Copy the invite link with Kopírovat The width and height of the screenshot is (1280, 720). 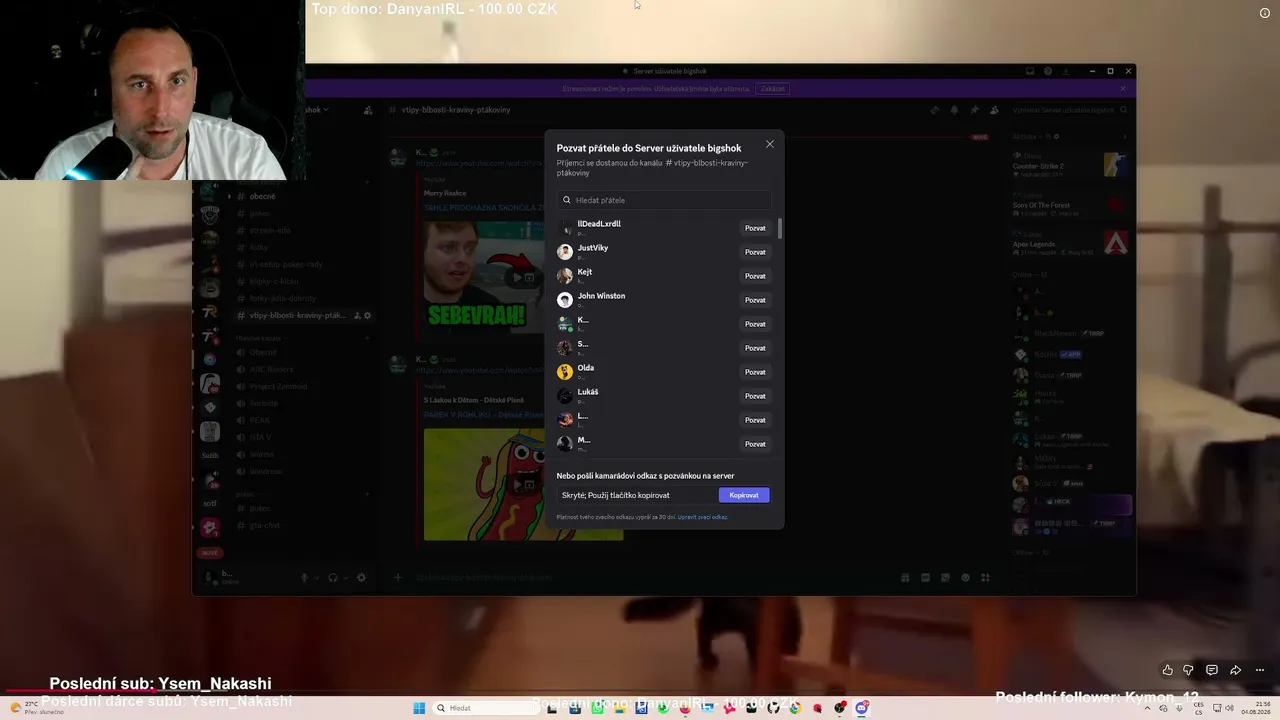(744, 495)
